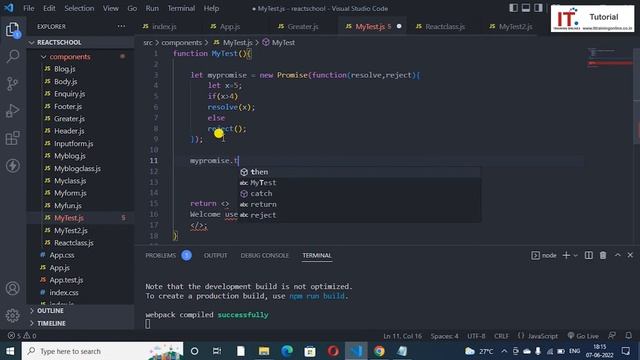Toggle bottom panel layout icon

[x=526, y=8]
